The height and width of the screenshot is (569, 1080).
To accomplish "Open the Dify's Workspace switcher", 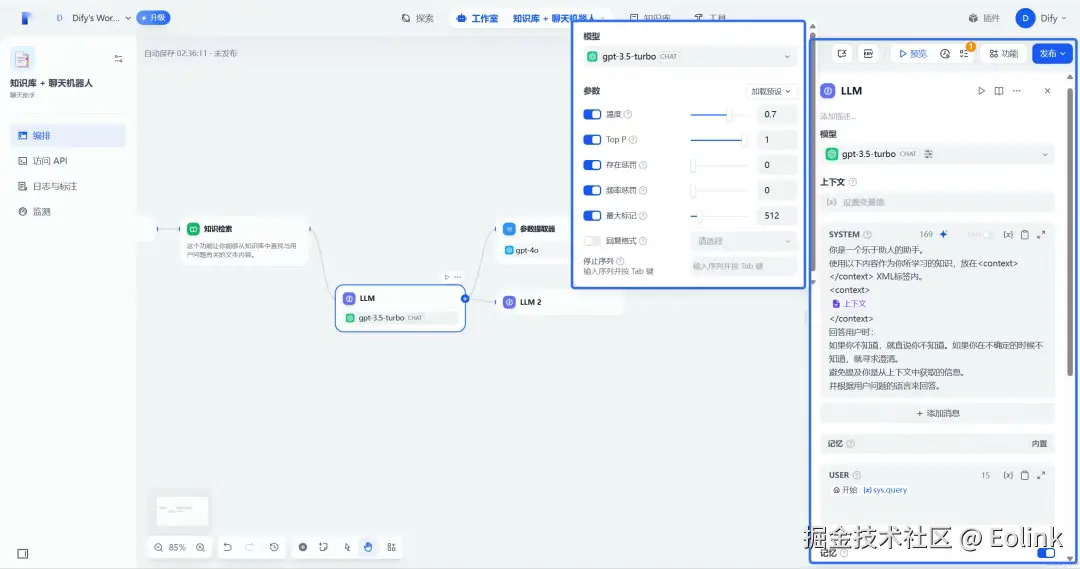I will click(92, 18).
